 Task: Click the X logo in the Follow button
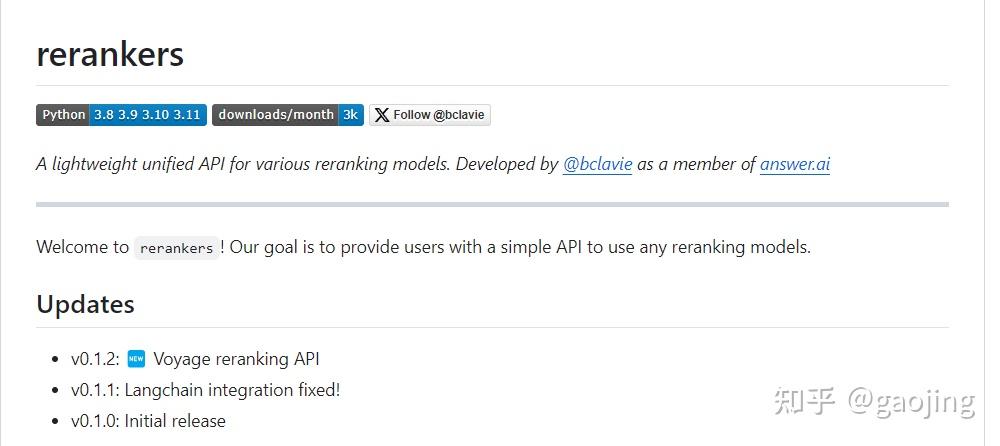382,115
